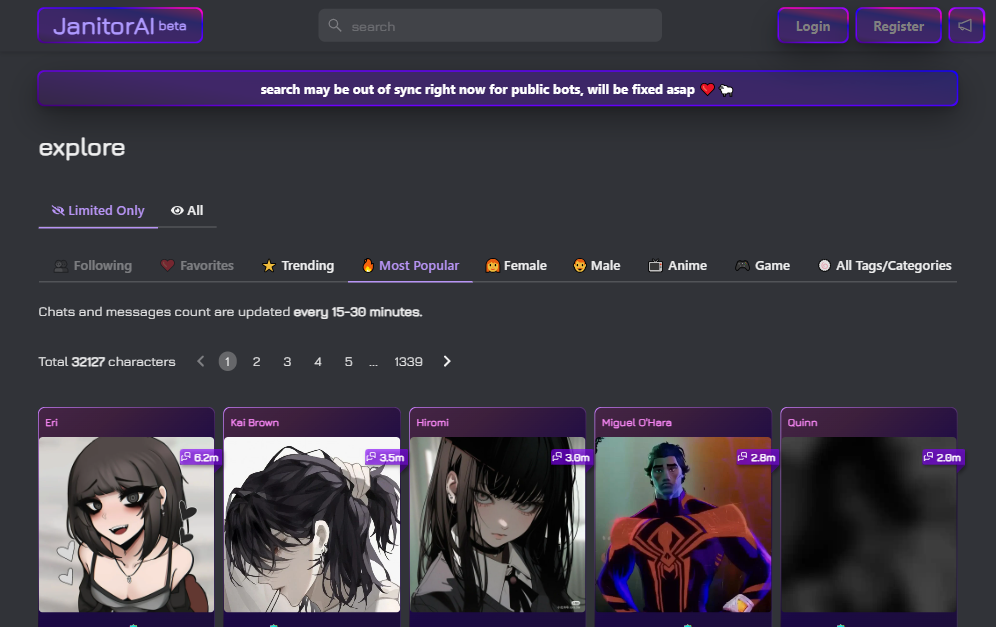Click the 2.8m chat badge on Miguel O'Hara
996x627 pixels.
(757, 457)
